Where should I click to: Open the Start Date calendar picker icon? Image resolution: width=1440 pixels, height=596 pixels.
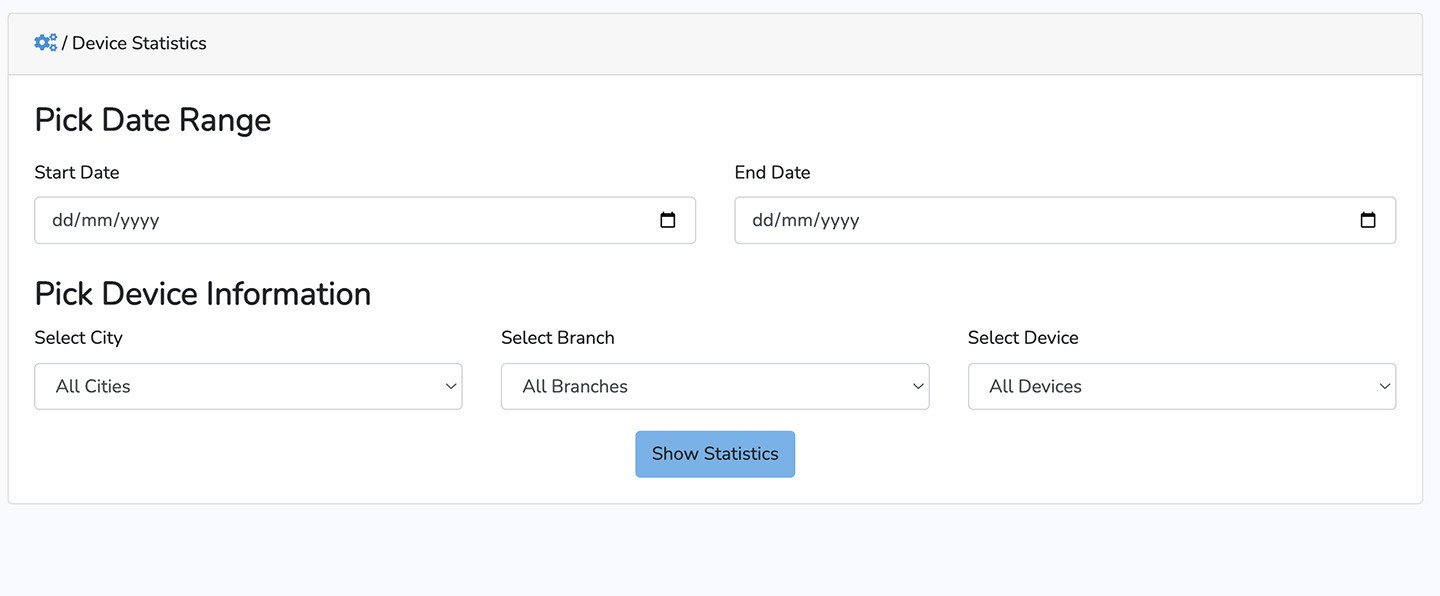click(x=668, y=220)
